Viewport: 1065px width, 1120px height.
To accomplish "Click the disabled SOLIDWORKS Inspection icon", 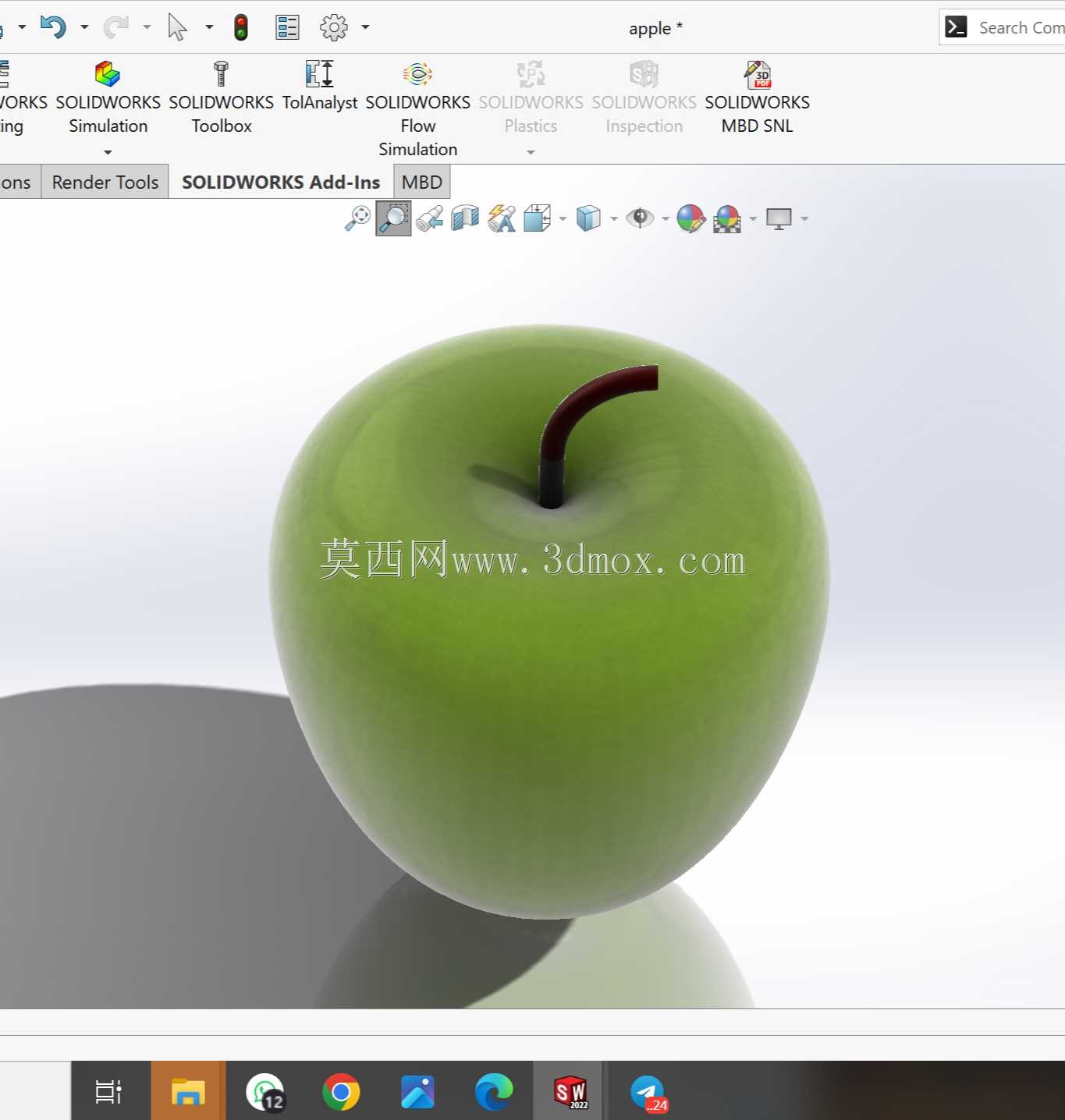I will click(644, 75).
